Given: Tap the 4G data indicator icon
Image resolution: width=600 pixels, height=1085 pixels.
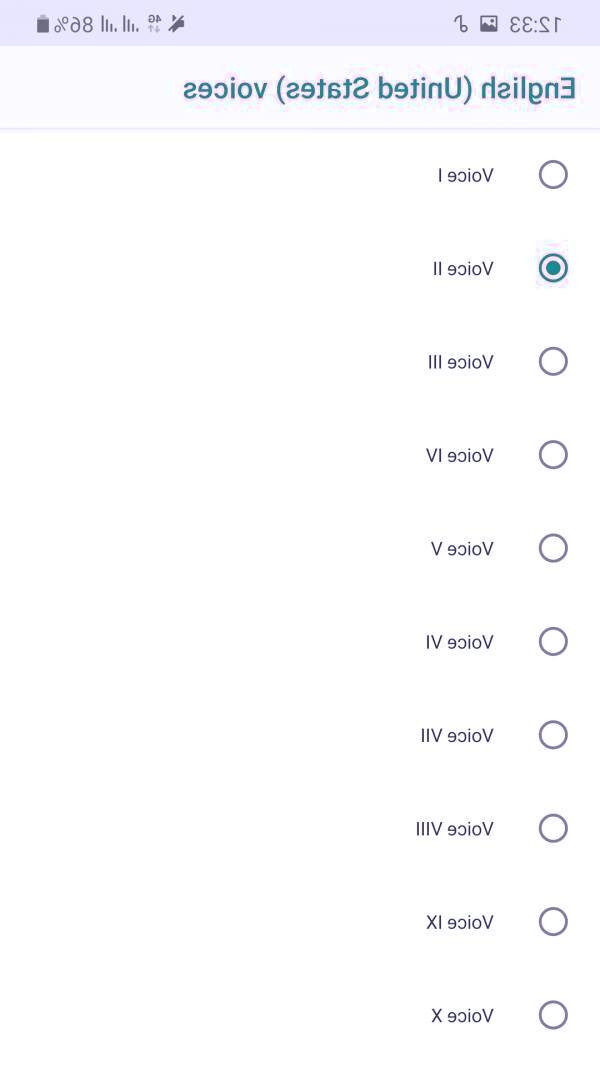Looking at the screenshot, I should (154, 24).
